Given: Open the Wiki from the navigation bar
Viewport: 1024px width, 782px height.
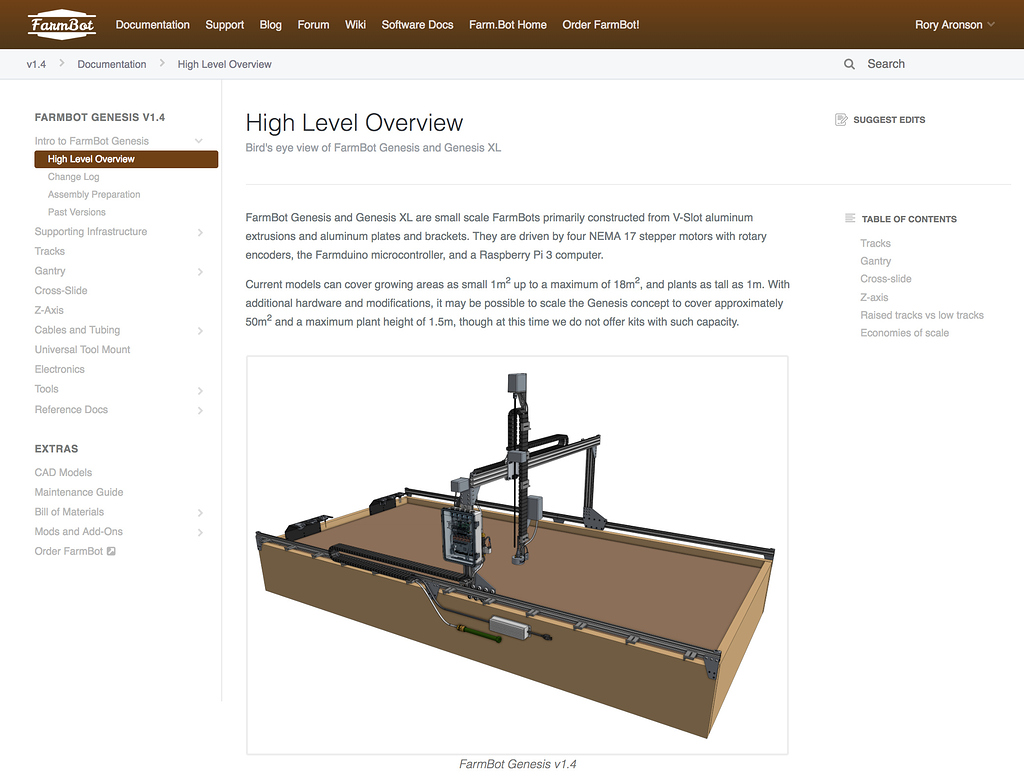Looking at the screenshot, I should (355, 24).
